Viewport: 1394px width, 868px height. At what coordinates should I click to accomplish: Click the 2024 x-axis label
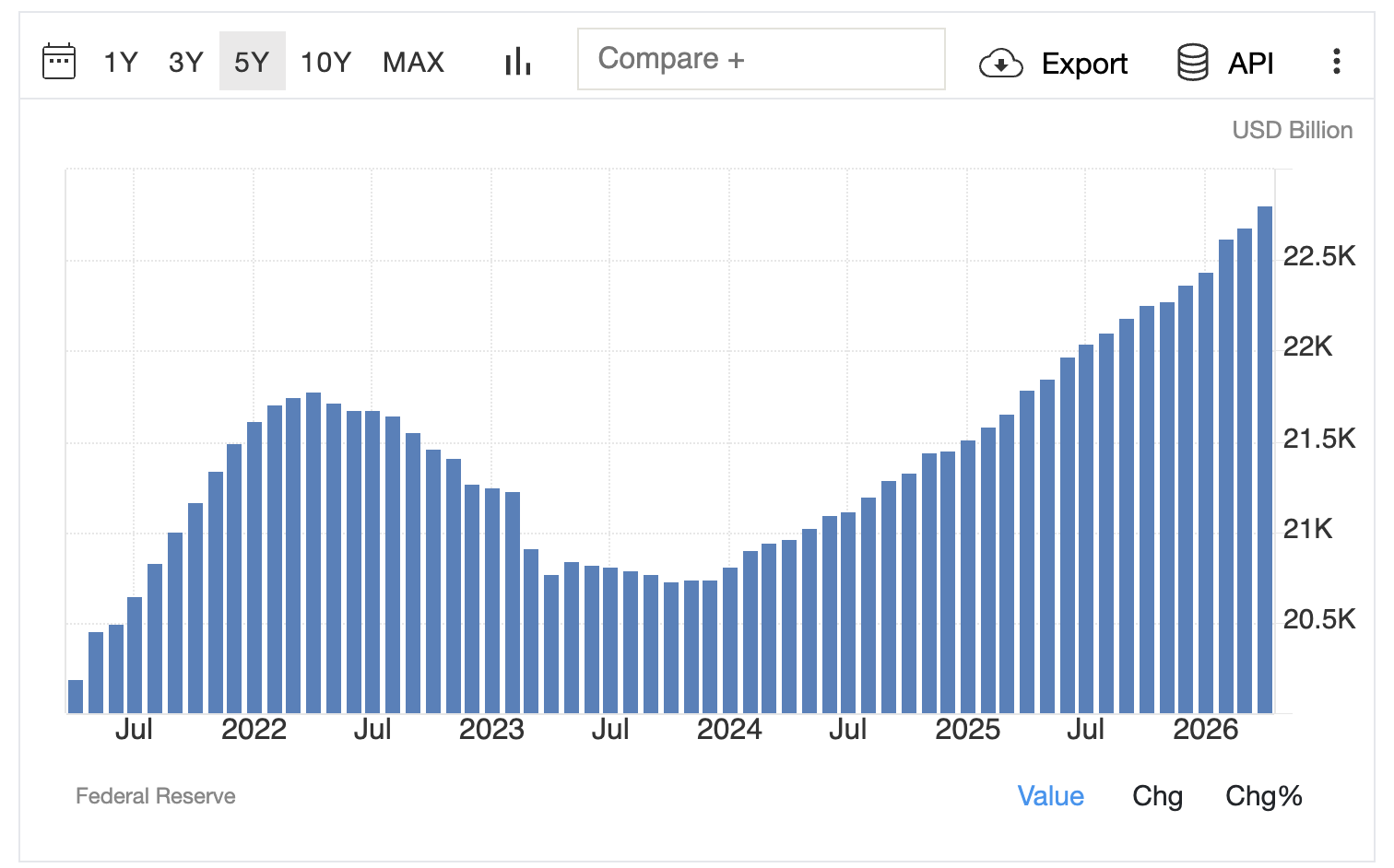point(729,730)
